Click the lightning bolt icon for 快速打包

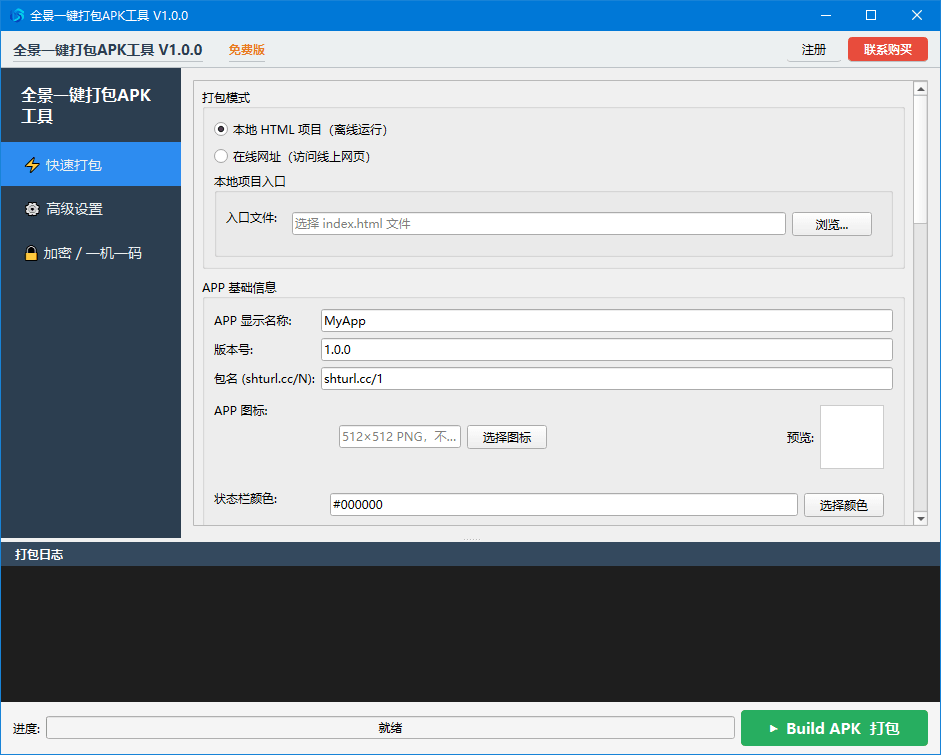click(x=32, y=165)
